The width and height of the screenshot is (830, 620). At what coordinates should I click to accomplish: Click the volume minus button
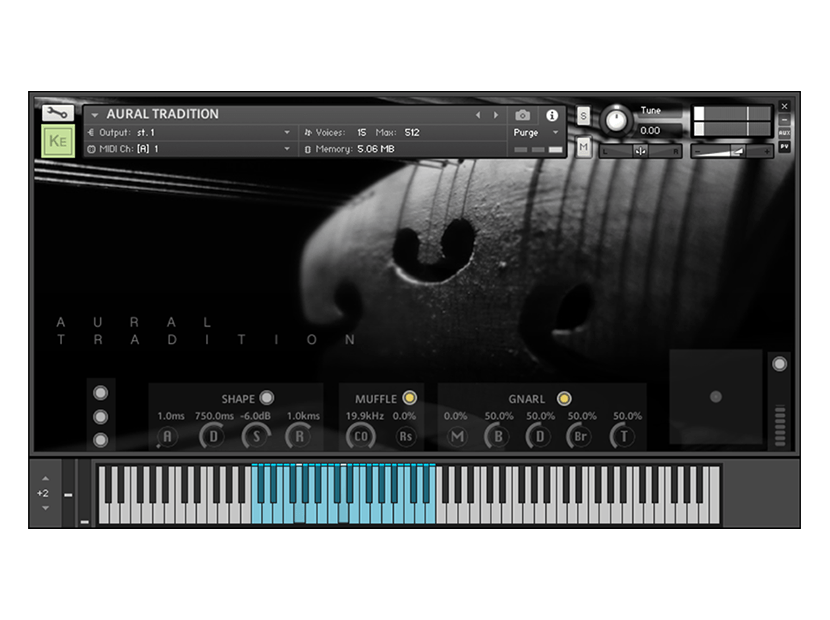tap(698, 152)
